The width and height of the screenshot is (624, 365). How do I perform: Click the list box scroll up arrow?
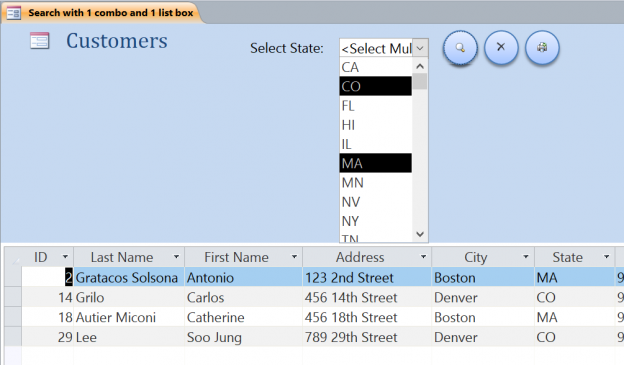pos(420,66)
